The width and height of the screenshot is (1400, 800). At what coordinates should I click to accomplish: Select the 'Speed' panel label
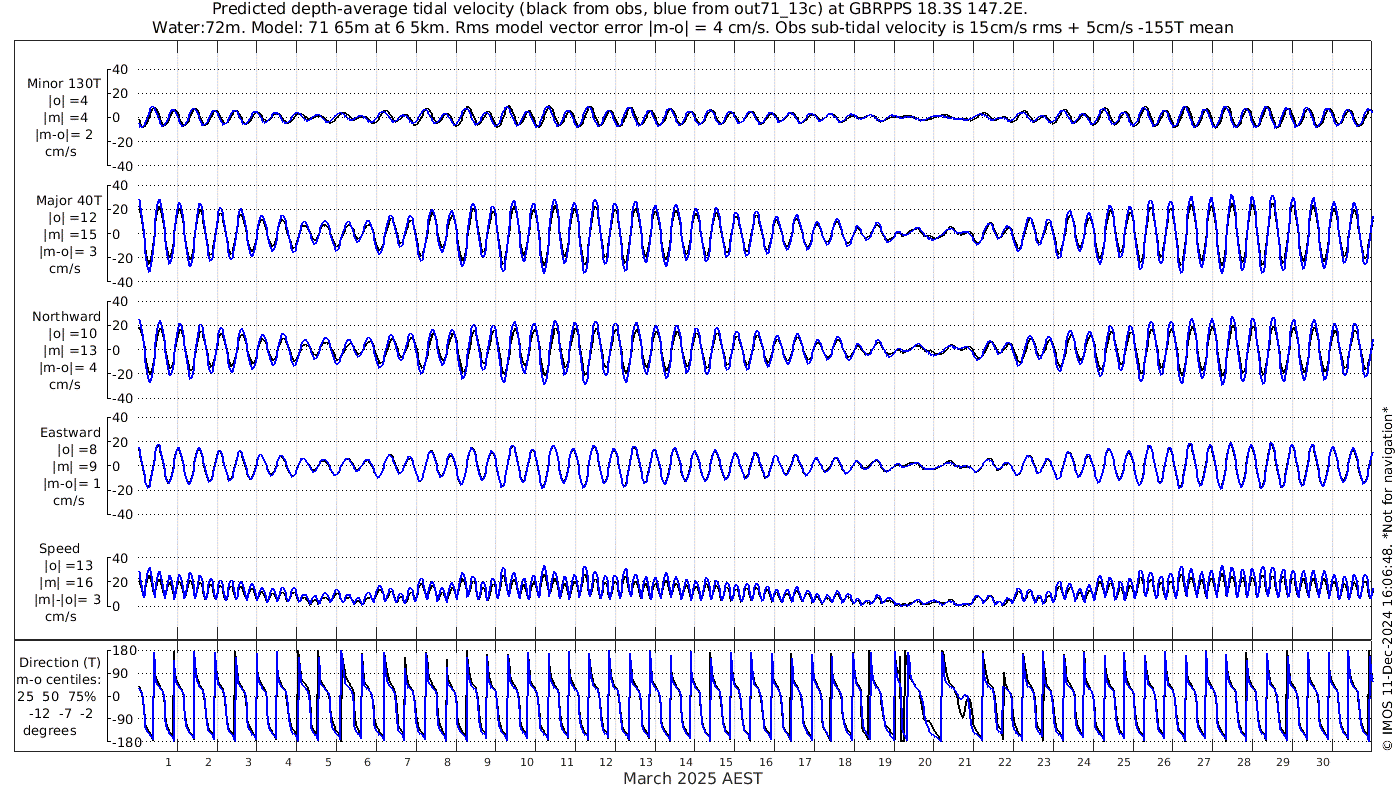pos(59,549)
